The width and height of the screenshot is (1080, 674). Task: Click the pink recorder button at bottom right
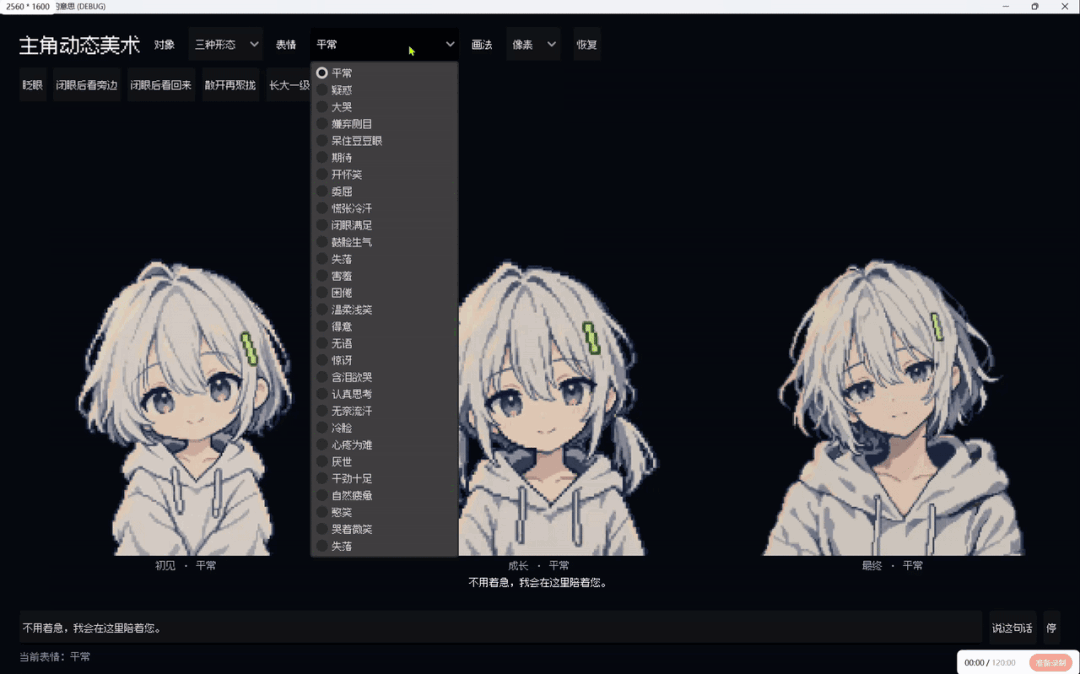1050,662
